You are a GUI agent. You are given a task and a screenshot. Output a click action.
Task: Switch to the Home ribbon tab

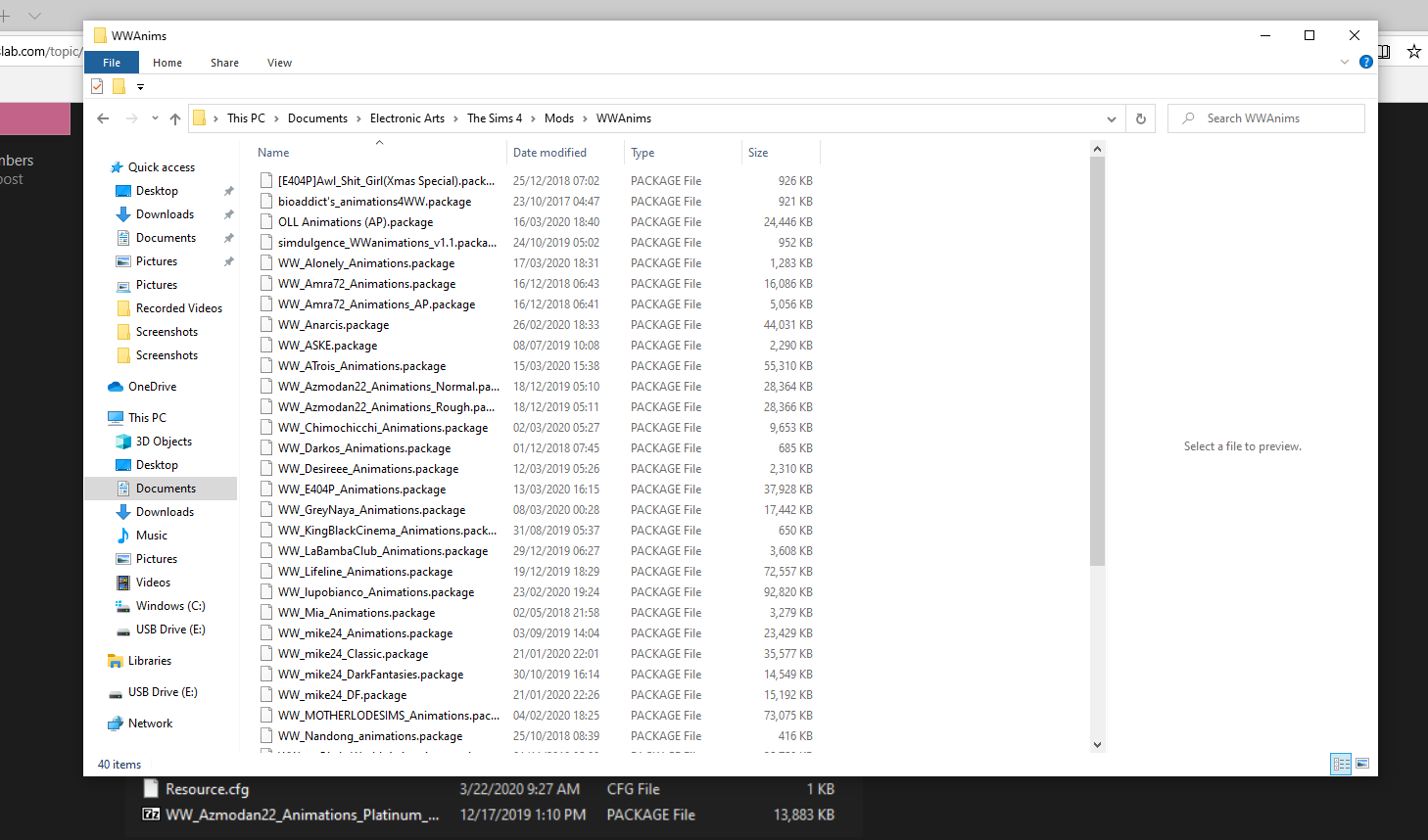[167, 63]
